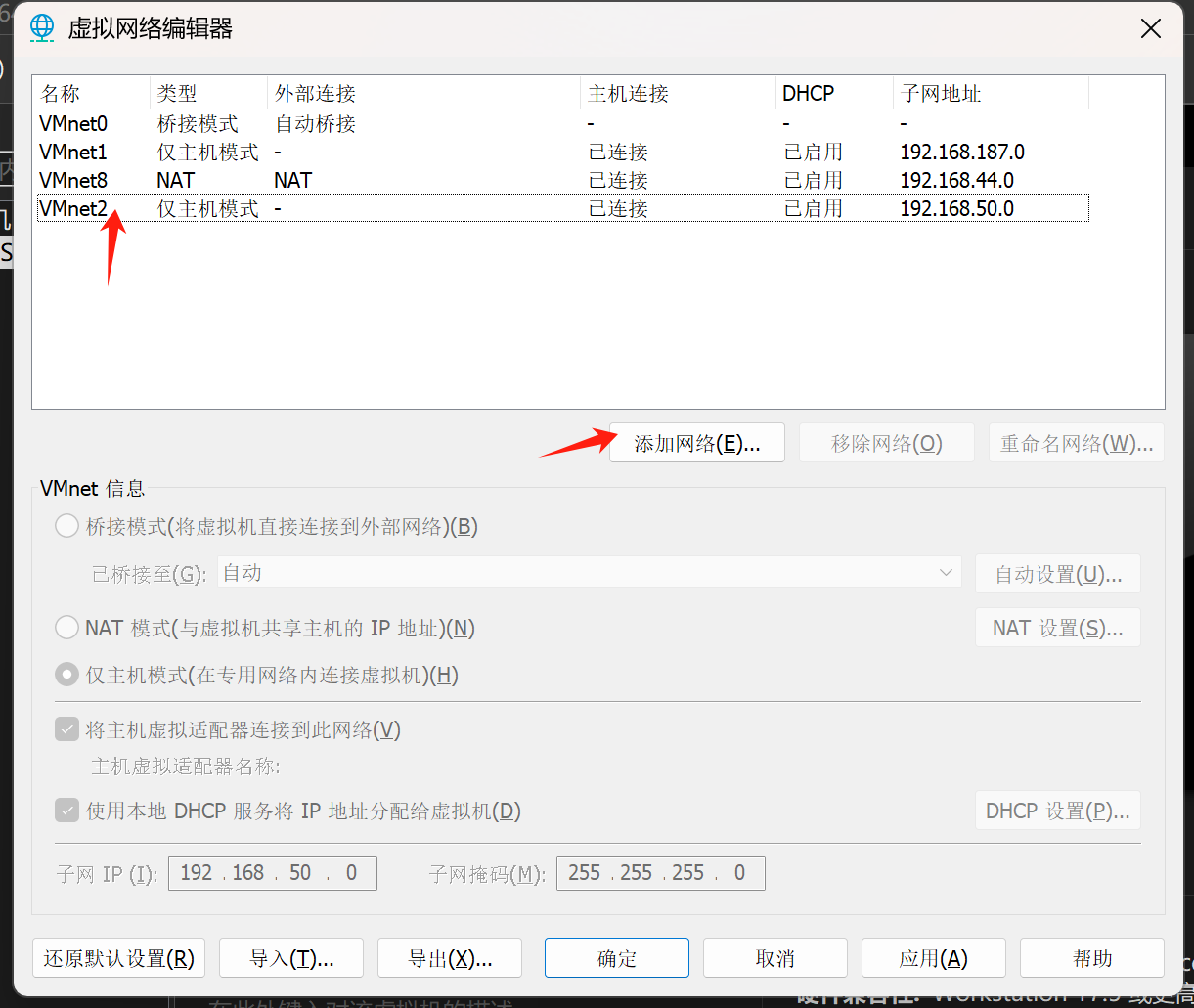This screenshot has height=1008, width=1194.
Task: Select NAT mode radio button
Action: [66, 627]
